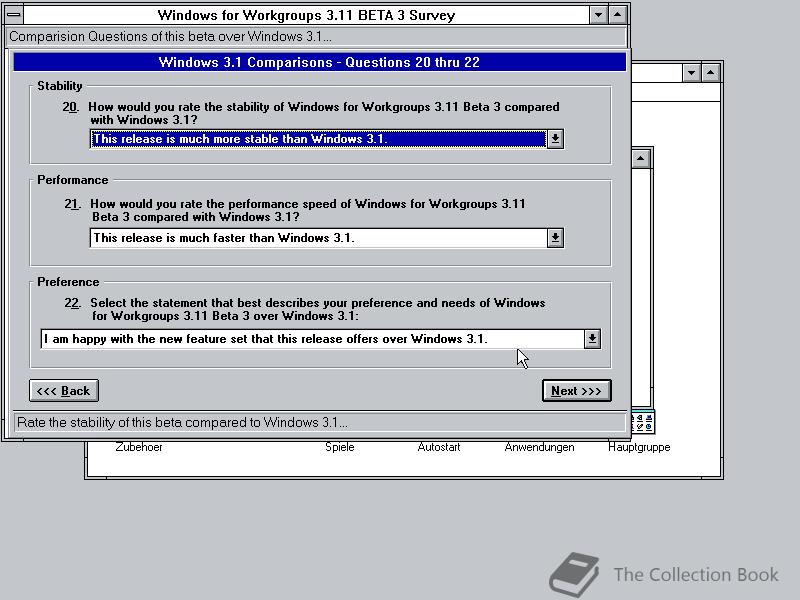Open the performance speed dropdown arrow
800x600 pixels.
click(x=555, y=238)
